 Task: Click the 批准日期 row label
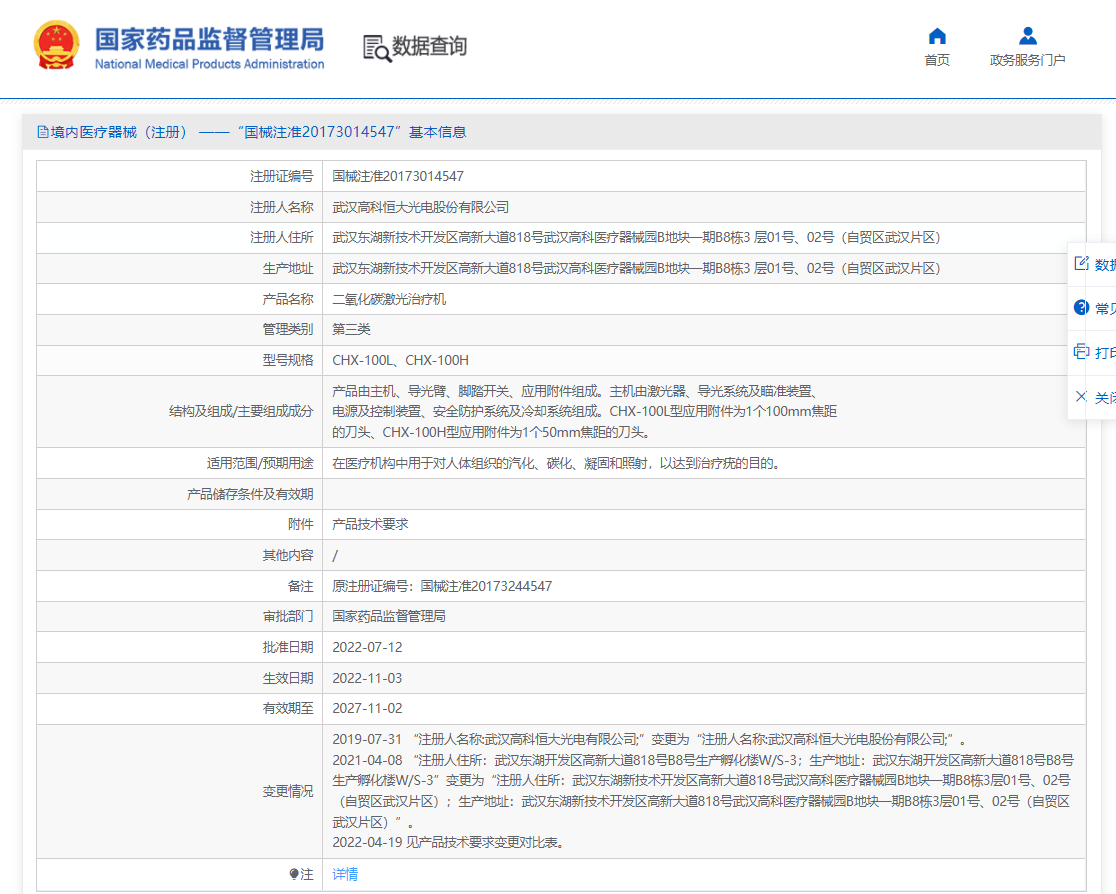click(x=288, y=648)
